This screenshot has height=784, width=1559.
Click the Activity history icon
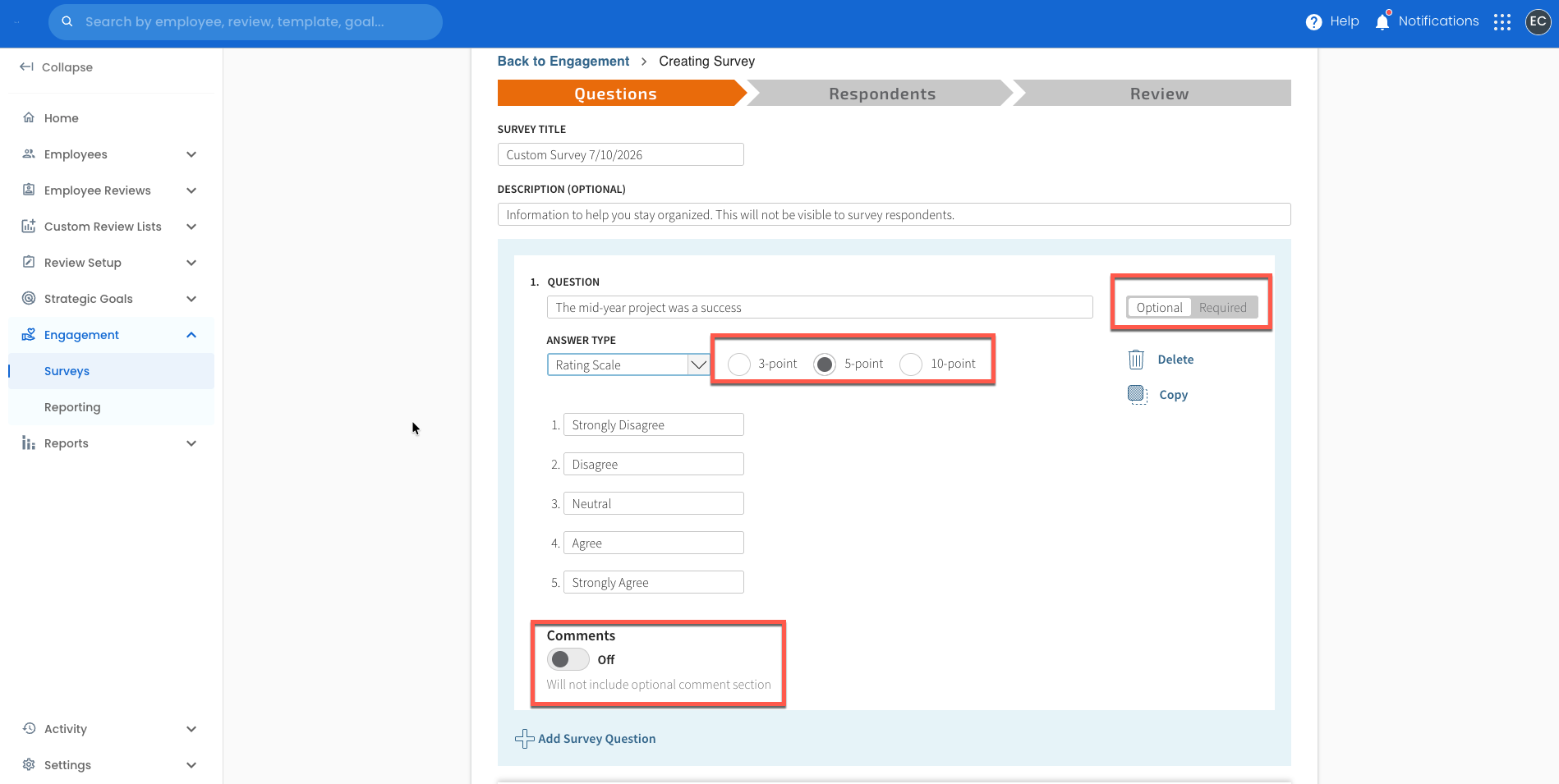[29, 728]
